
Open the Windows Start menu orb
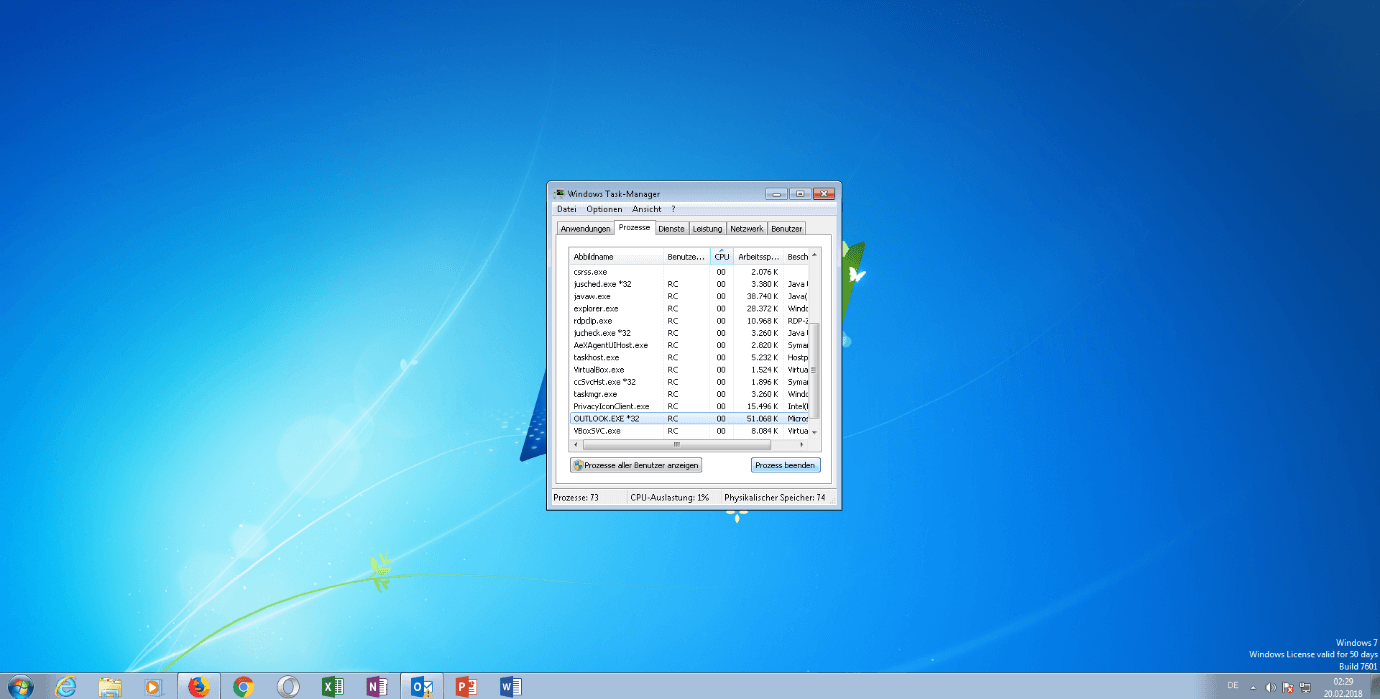tap(19, 686)
